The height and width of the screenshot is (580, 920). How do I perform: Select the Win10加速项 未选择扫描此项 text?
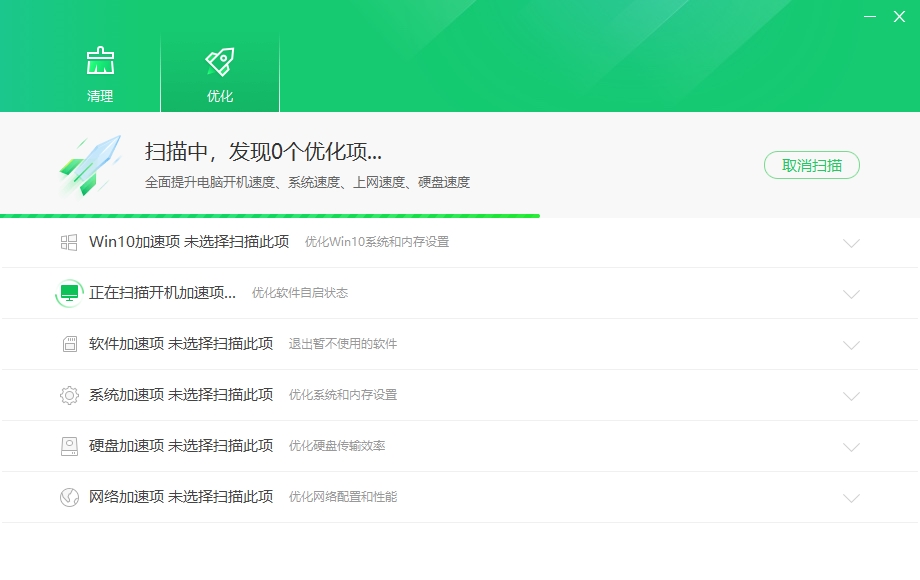[x=189, y=242]
